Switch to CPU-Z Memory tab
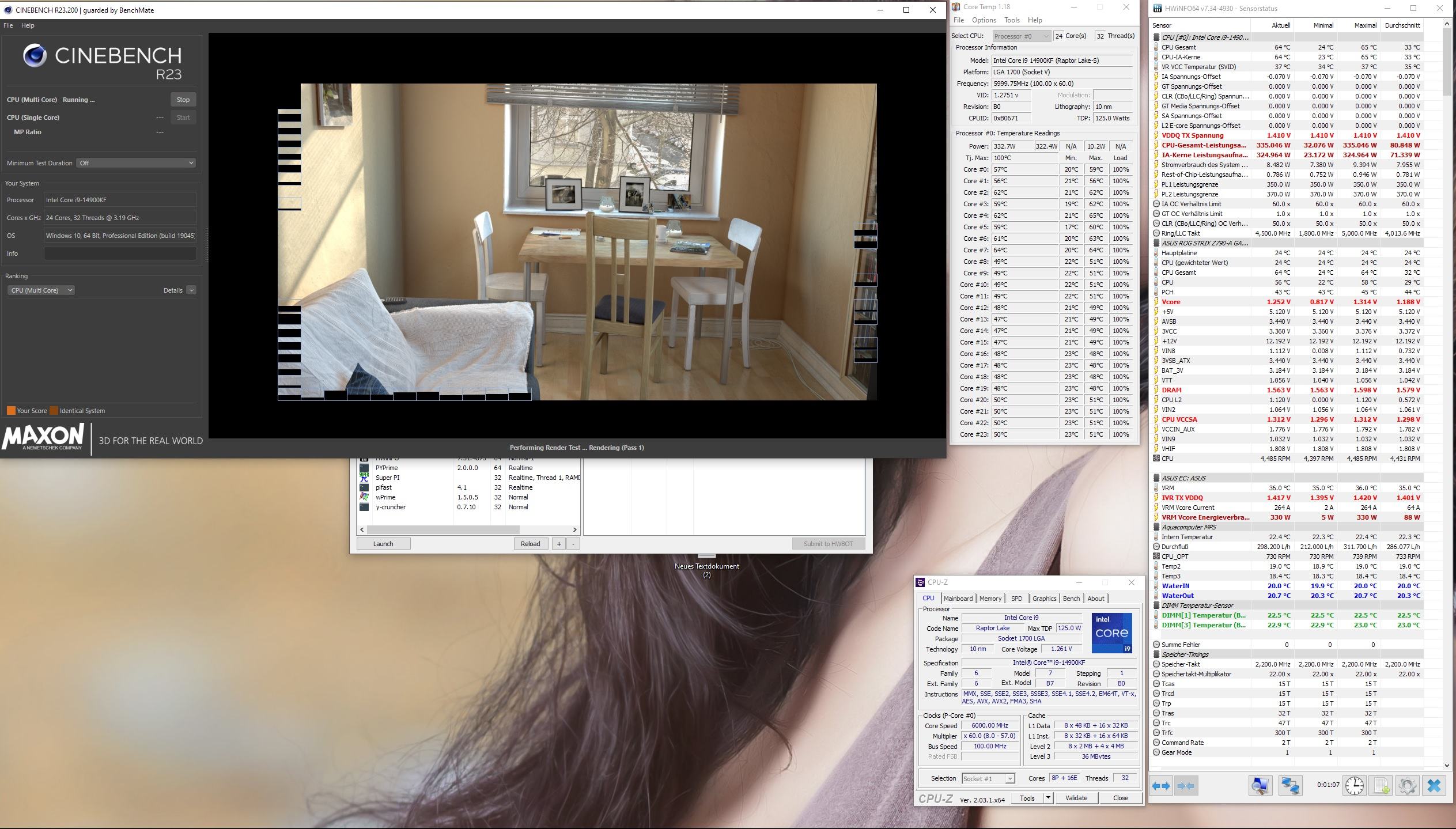 tap(990, 599)
